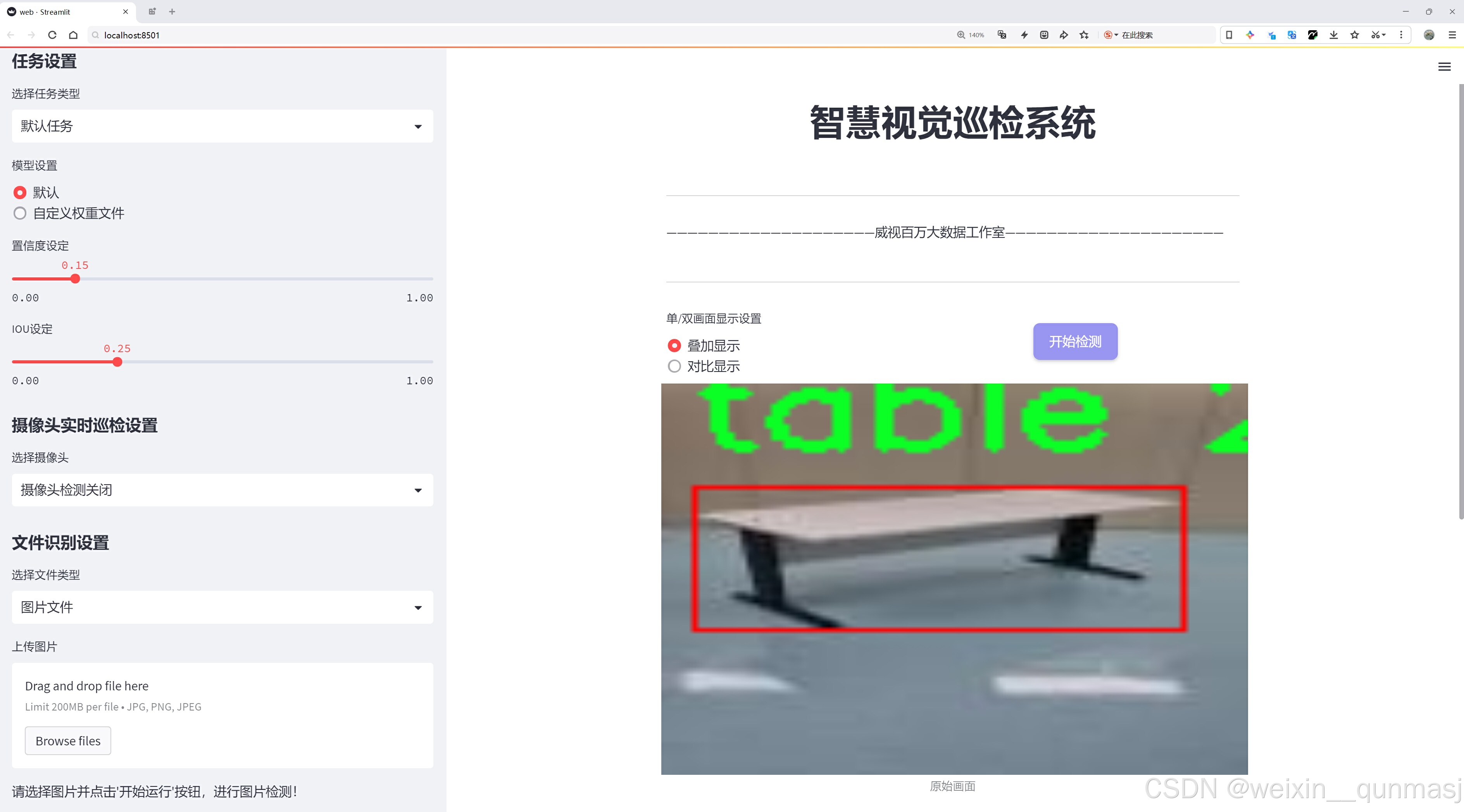Select the 自定义权重文件 radio option
This screenshot has height=812, width=1464.
(20, 213)
